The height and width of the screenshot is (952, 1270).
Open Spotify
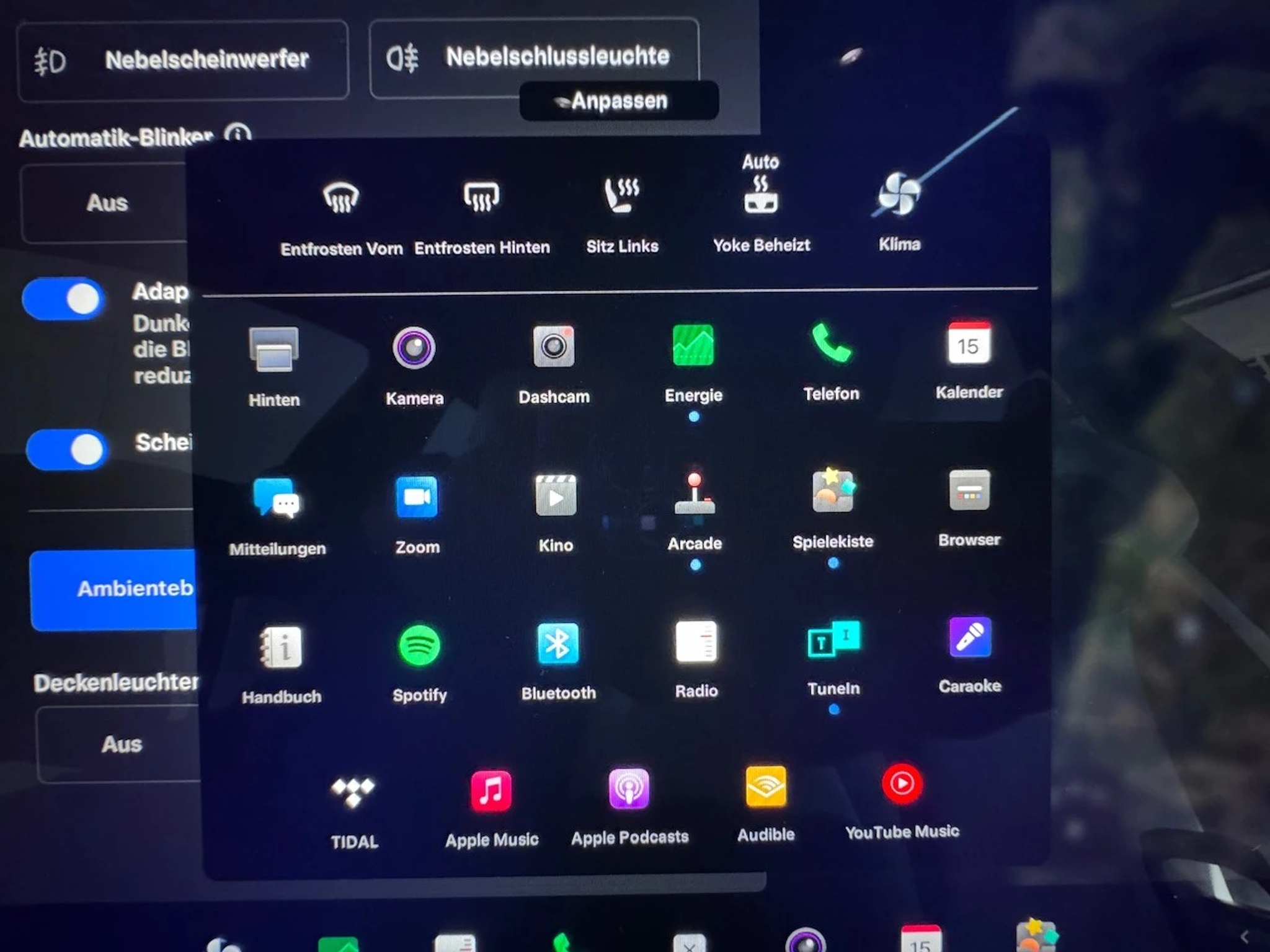click(x=420, y=646)
